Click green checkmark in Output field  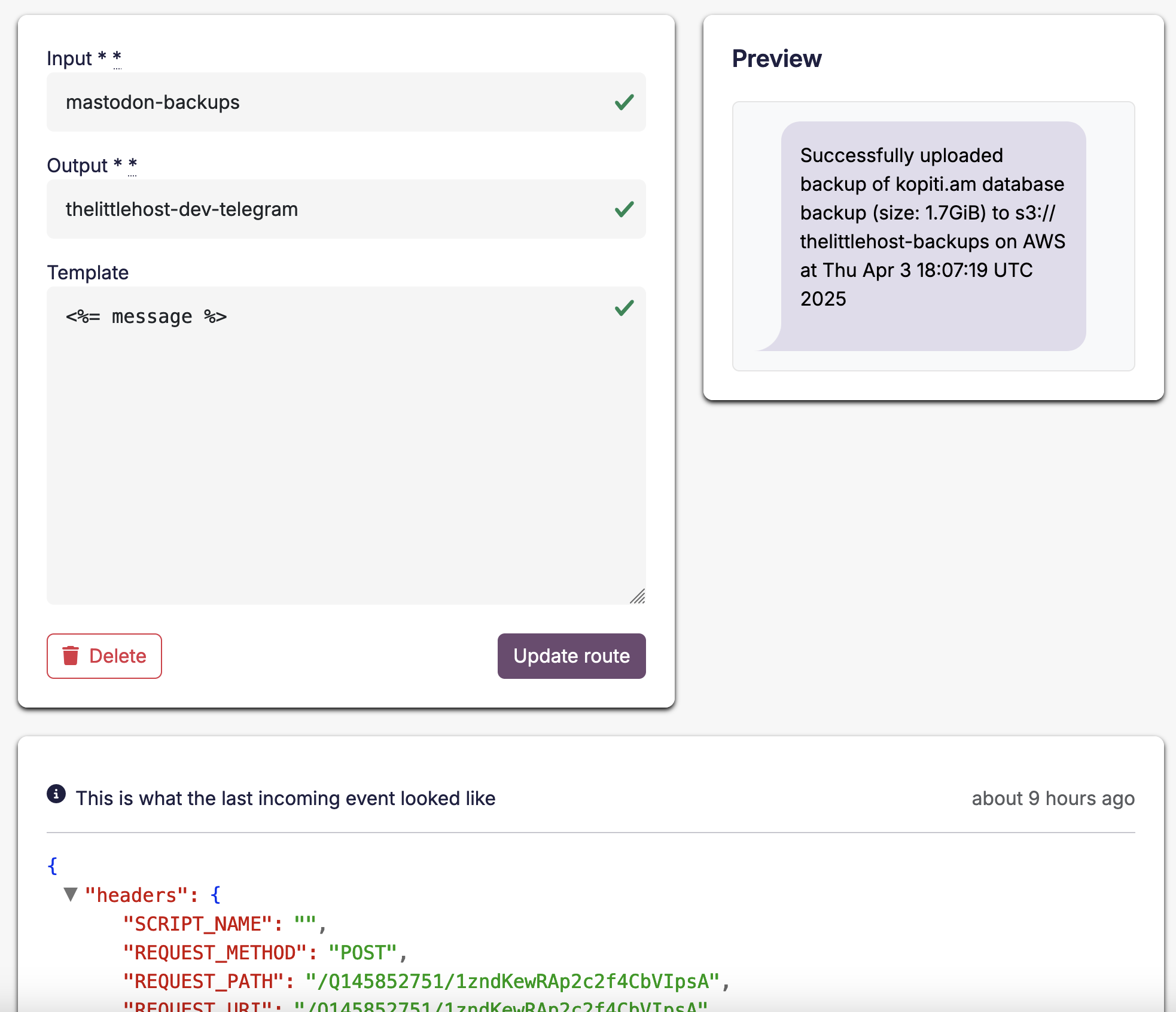point(624,209)
